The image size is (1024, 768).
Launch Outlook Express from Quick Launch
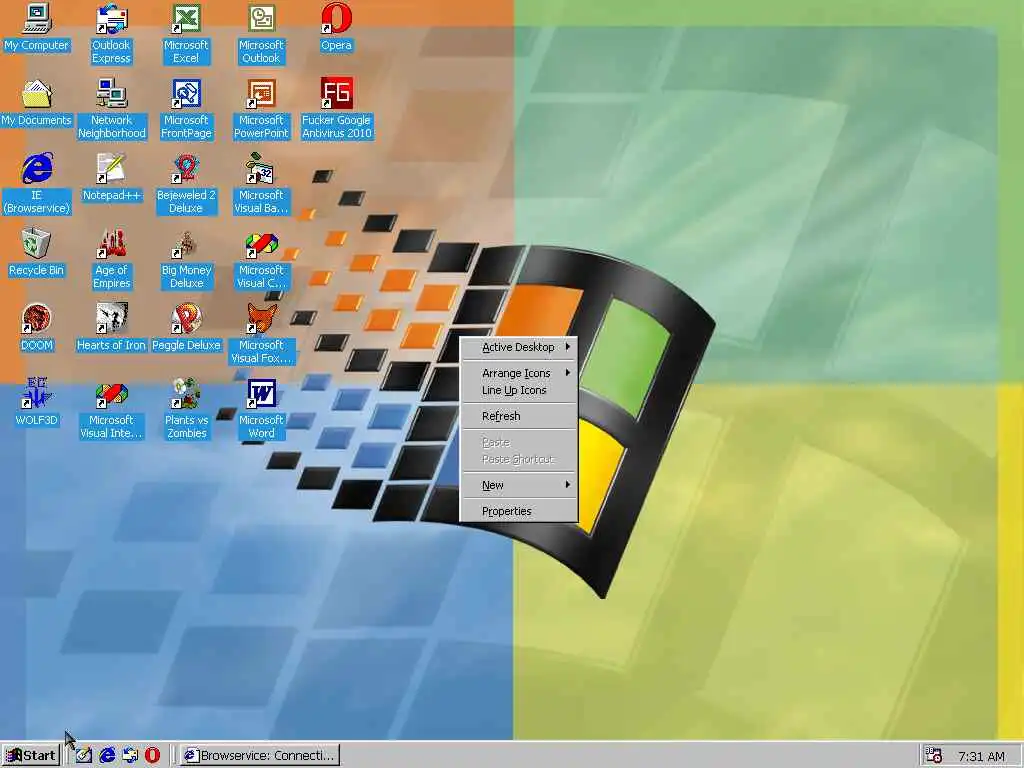click(x=130, y=756)
